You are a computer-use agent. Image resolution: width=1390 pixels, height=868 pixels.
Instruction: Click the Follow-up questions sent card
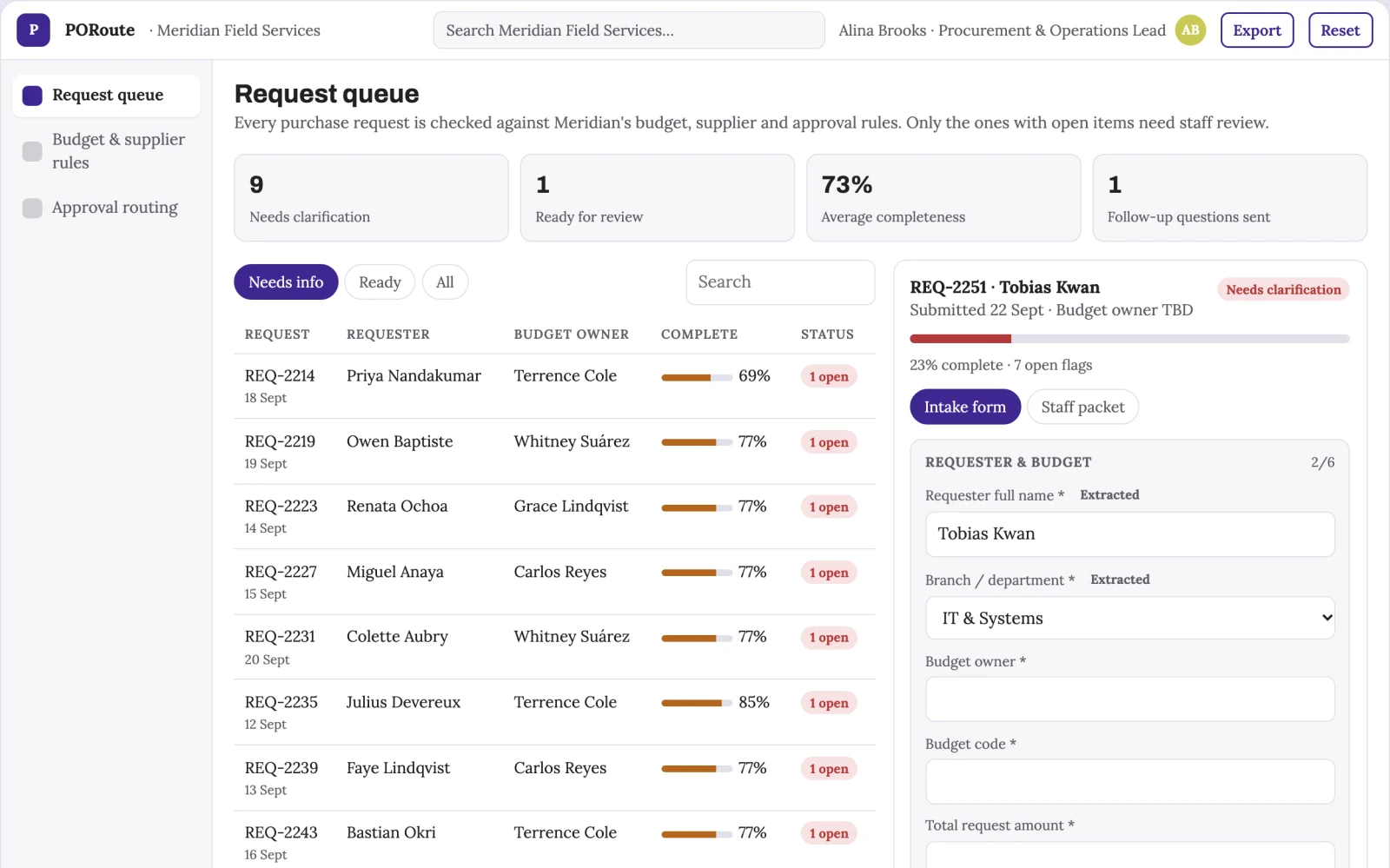coord(1229,198)
